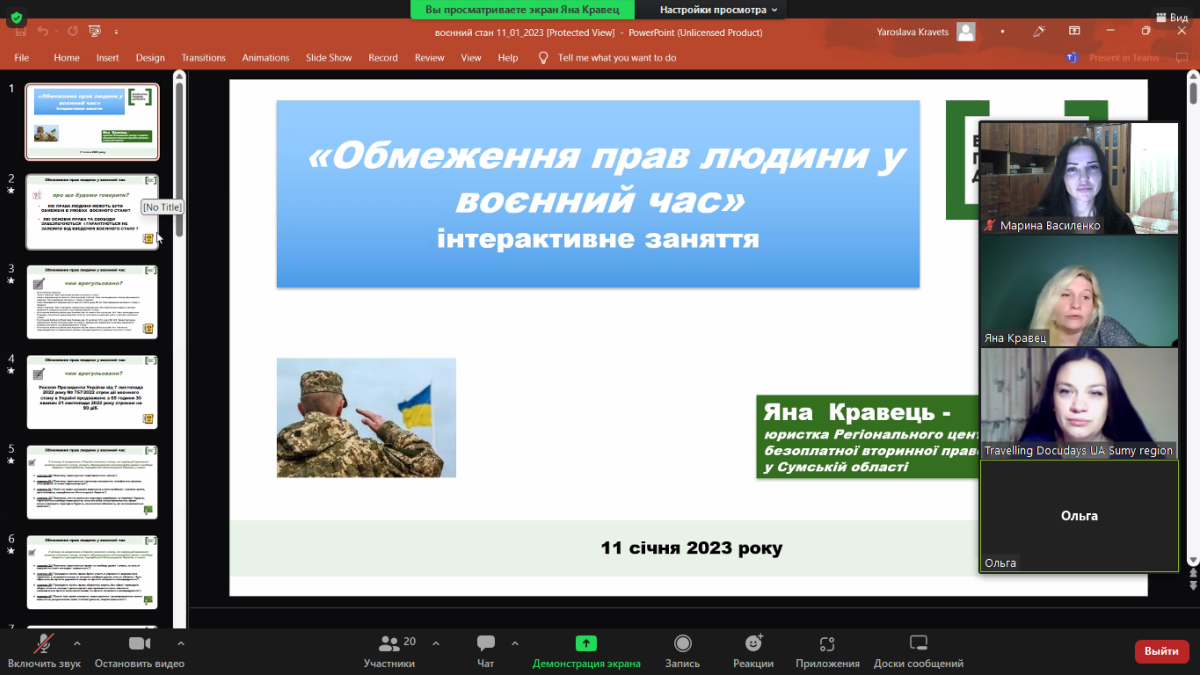The width and height of the screenshot is (1200, 675).
Task: Click the Tell me lightbulb icon
Action: coord(543,58)
